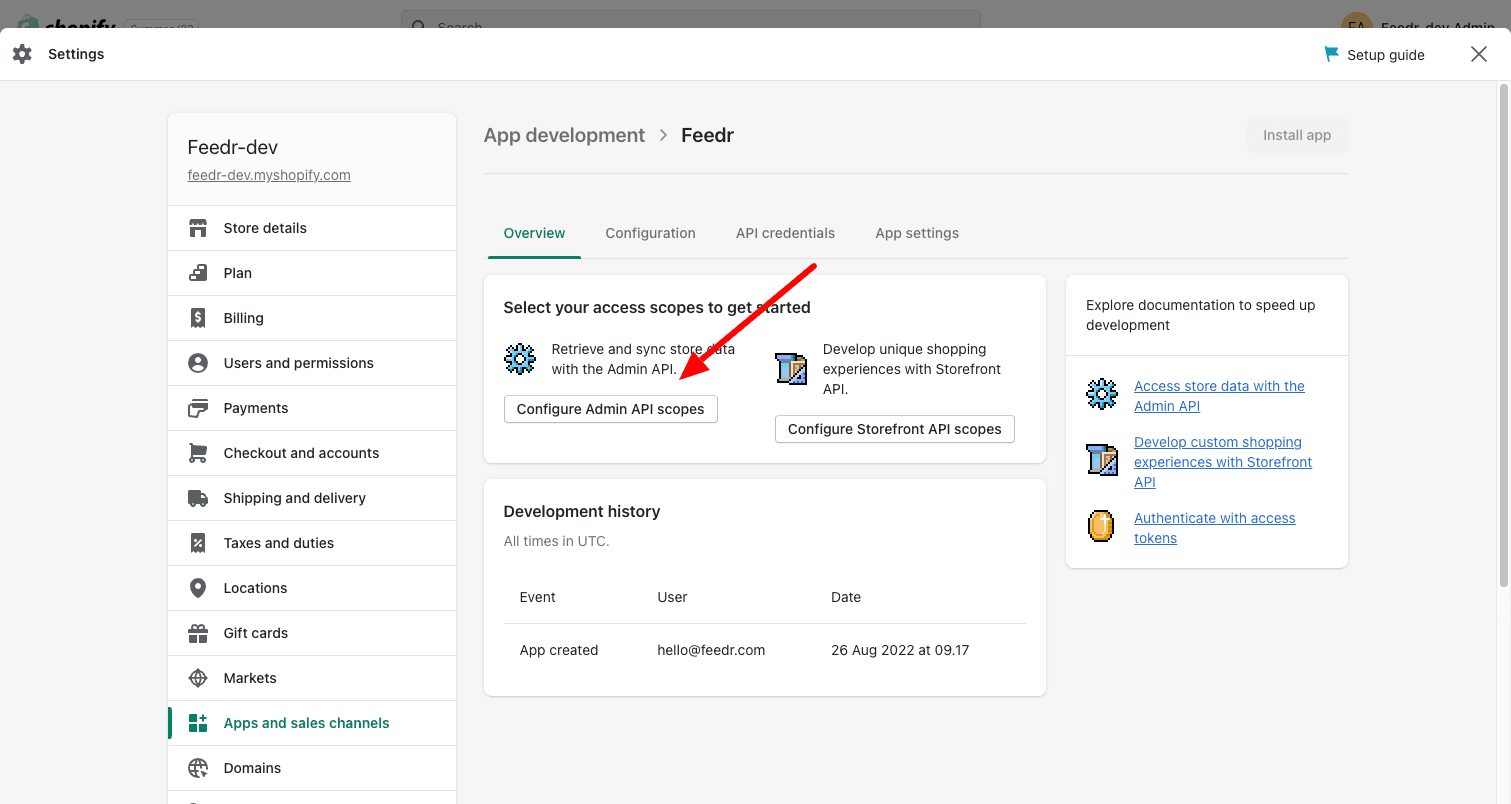Click the Gift cards icon
The height and width of the screenshot is (804, 1511).
point(198,633)
